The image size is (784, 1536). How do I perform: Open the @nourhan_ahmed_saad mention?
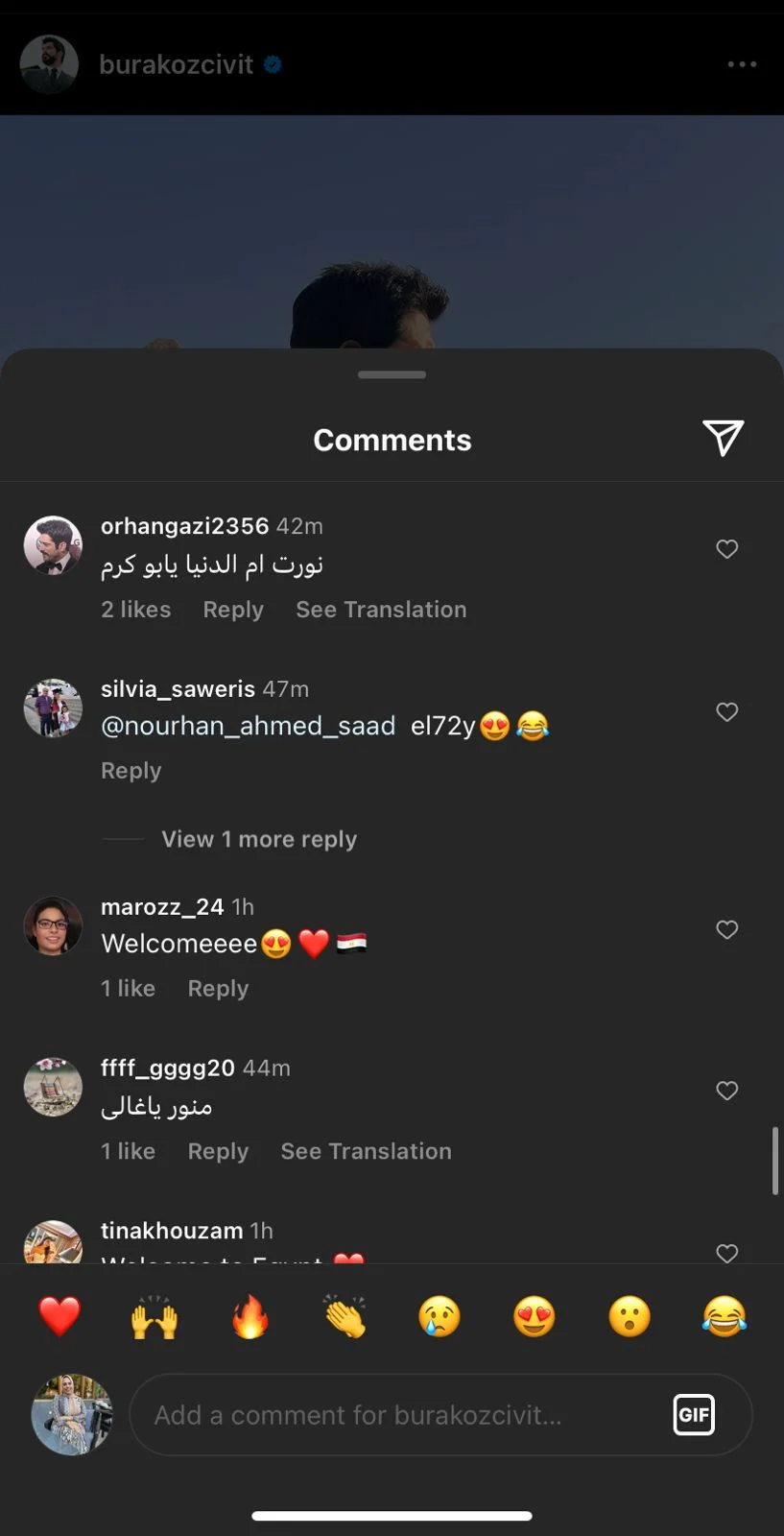click(x=249, y=726)
